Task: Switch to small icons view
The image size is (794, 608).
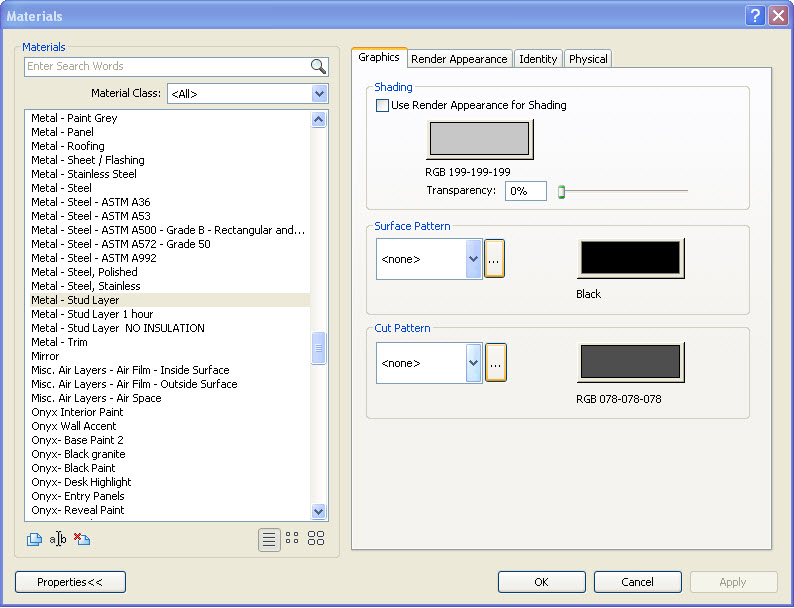Action: 292,539
